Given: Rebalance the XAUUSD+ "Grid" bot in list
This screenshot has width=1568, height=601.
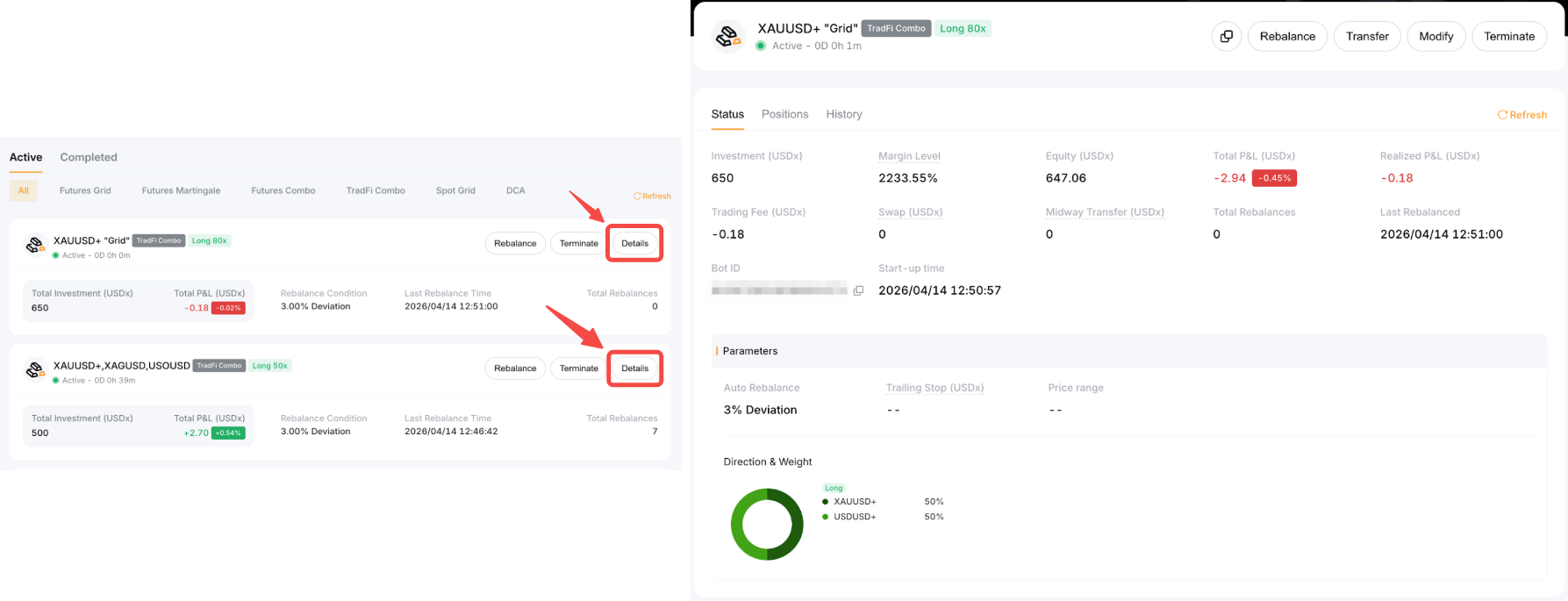Looking at the screenshot, I should click(515, 243).
